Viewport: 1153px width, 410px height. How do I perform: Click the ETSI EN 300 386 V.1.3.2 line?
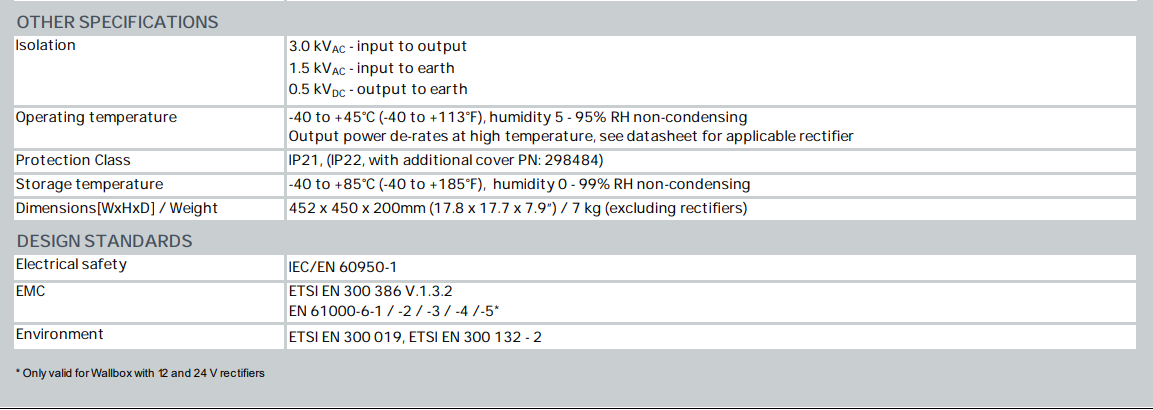click(370, 291)
